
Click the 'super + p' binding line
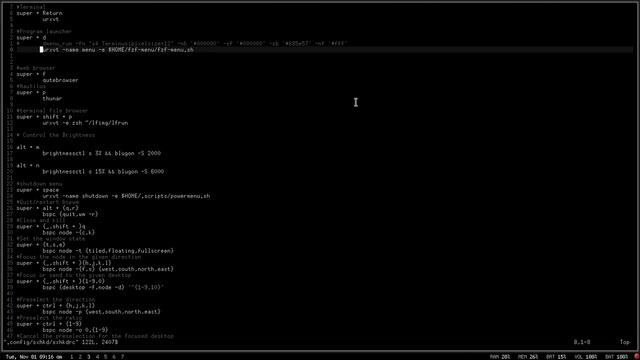coord(31,93)
